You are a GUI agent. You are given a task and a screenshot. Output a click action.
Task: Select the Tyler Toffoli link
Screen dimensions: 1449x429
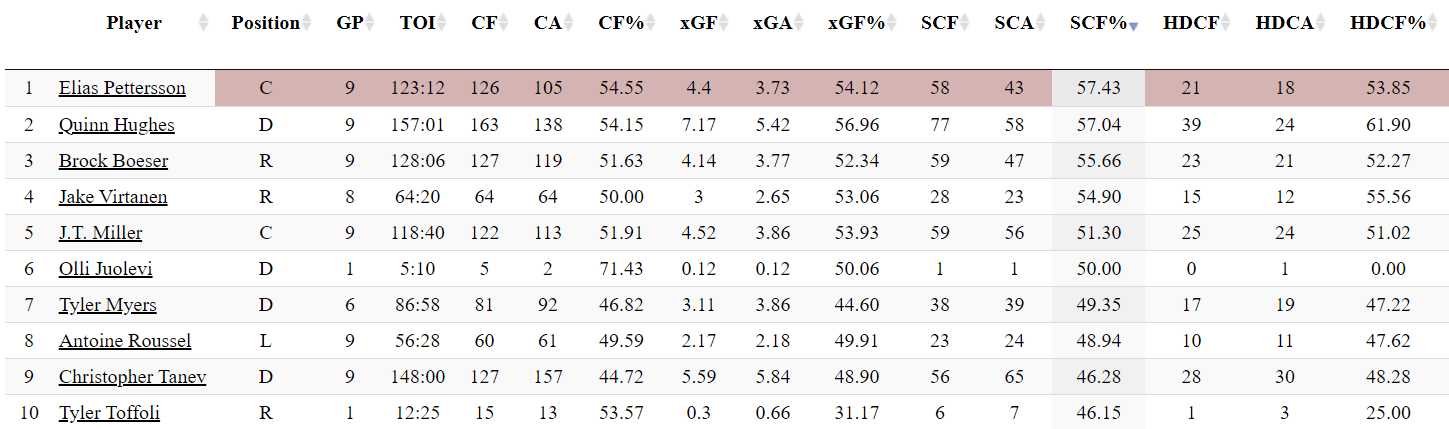[x=109, y=413]
